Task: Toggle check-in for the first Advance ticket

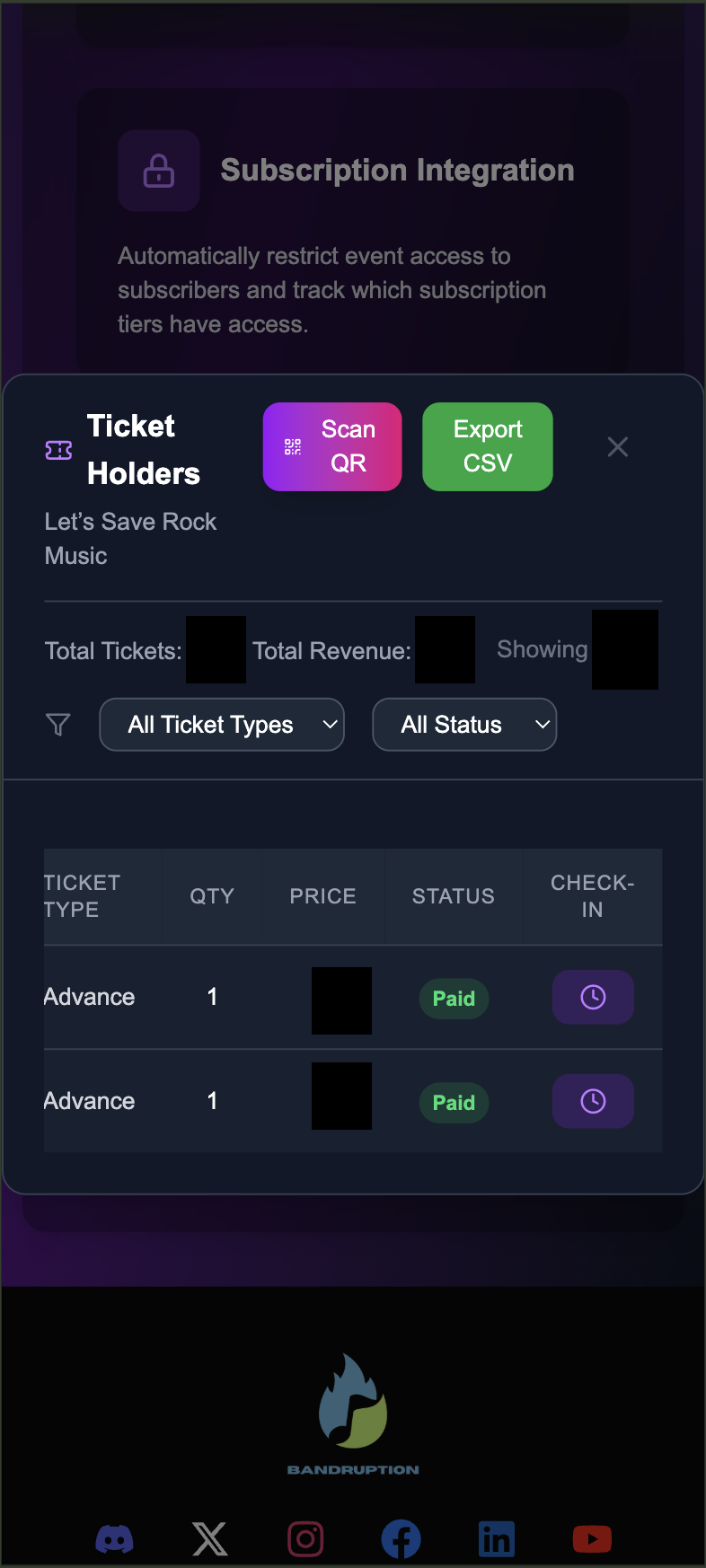Action: pyautogui.click(x=593, y=997)
